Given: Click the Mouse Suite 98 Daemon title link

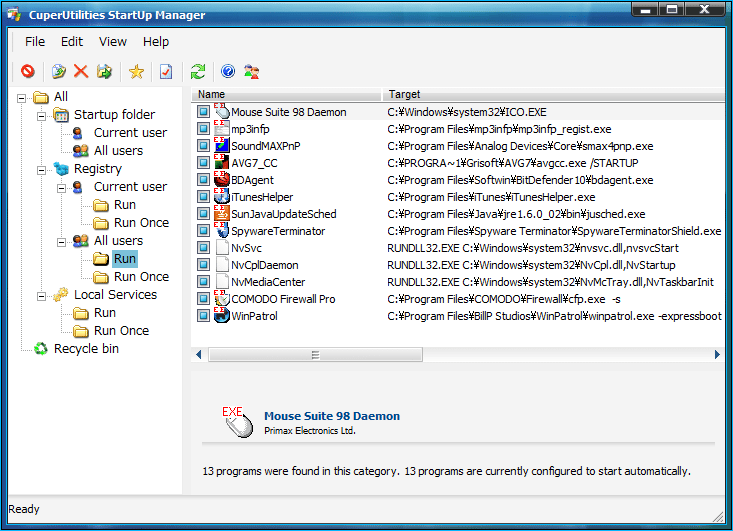Looking at the screenshot, I should click(332, 416).
